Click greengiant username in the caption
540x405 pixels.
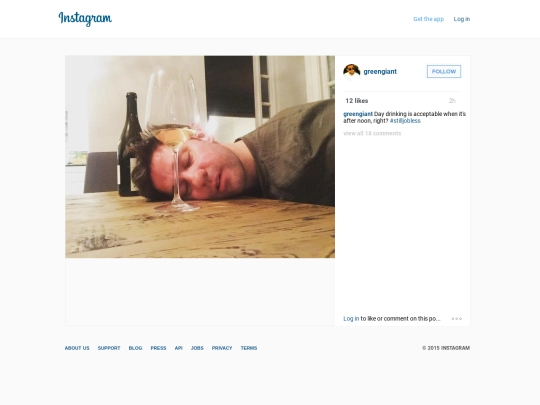pyautogui.click(x=358, y=114)
